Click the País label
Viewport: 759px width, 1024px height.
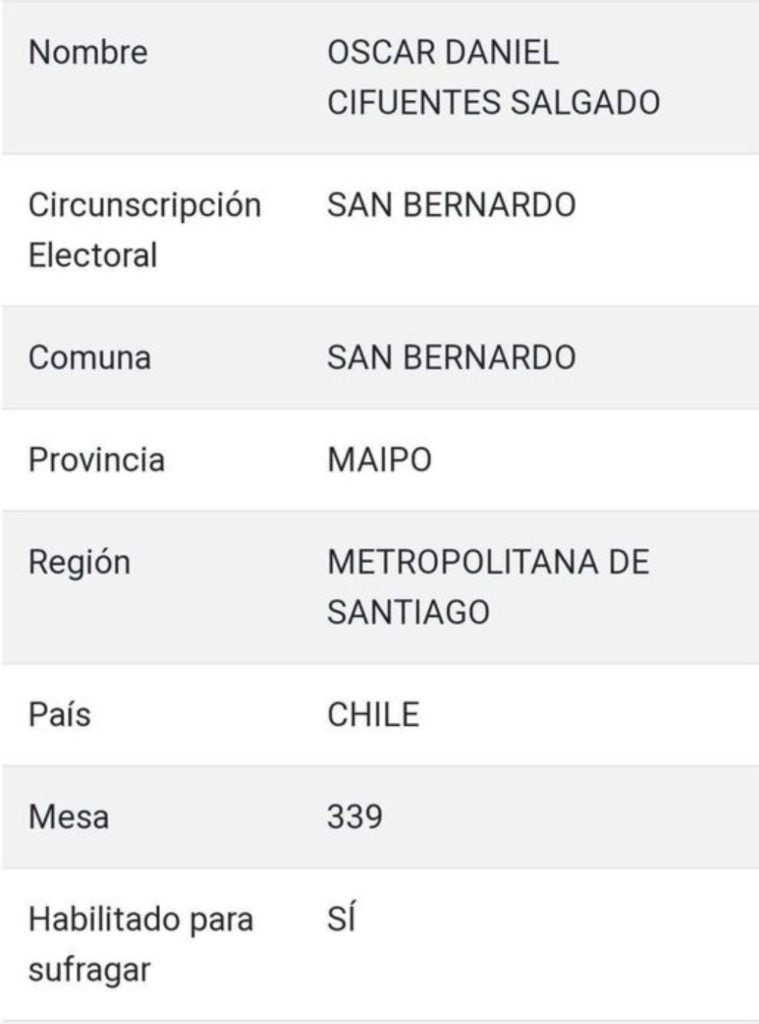pos(59,714)
